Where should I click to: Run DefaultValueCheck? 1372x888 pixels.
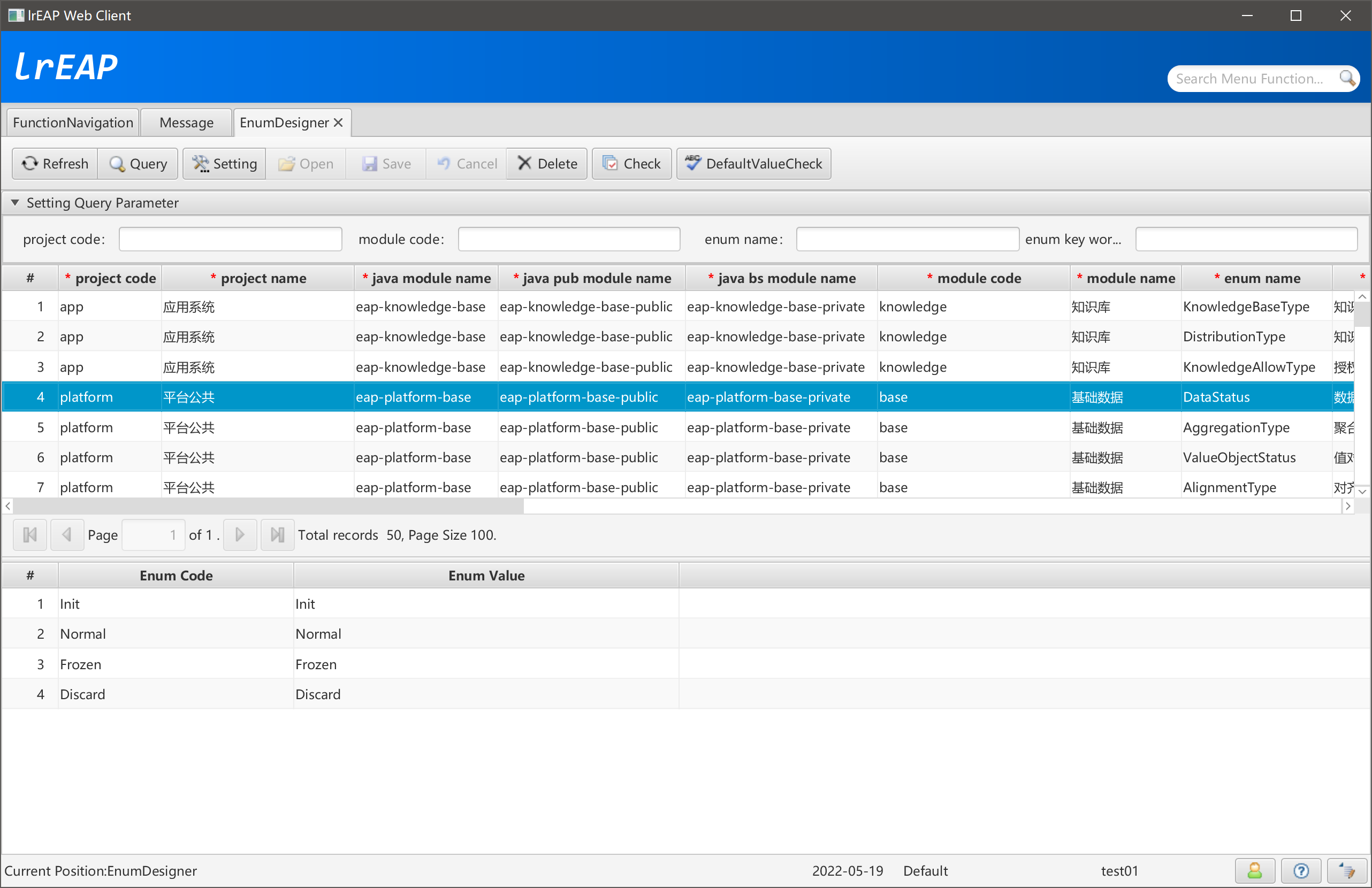tap(753, 164)
